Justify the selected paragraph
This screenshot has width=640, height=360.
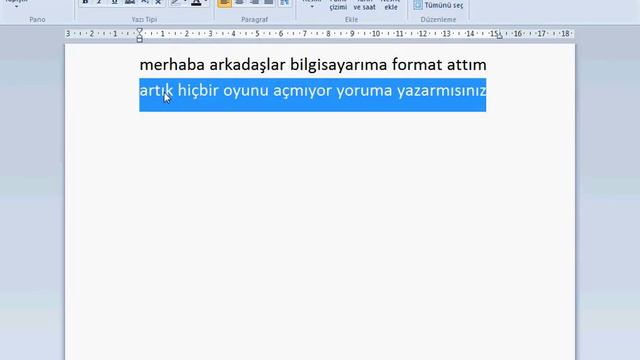(268, 2)
